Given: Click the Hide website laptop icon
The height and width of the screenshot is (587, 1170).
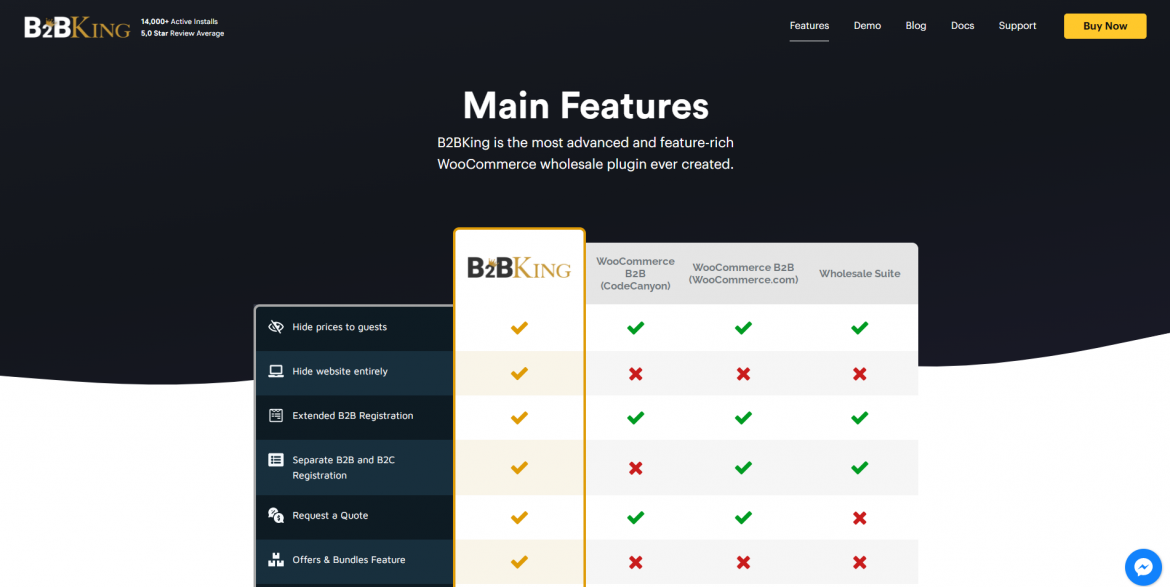Looking at the screenshot, I should [x=276, y=371].
